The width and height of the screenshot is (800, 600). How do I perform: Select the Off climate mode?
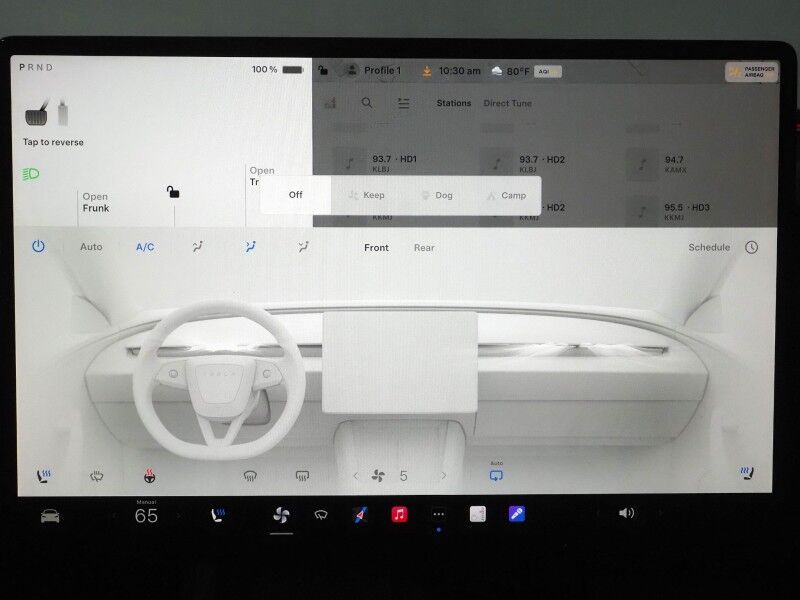(296, 195)
